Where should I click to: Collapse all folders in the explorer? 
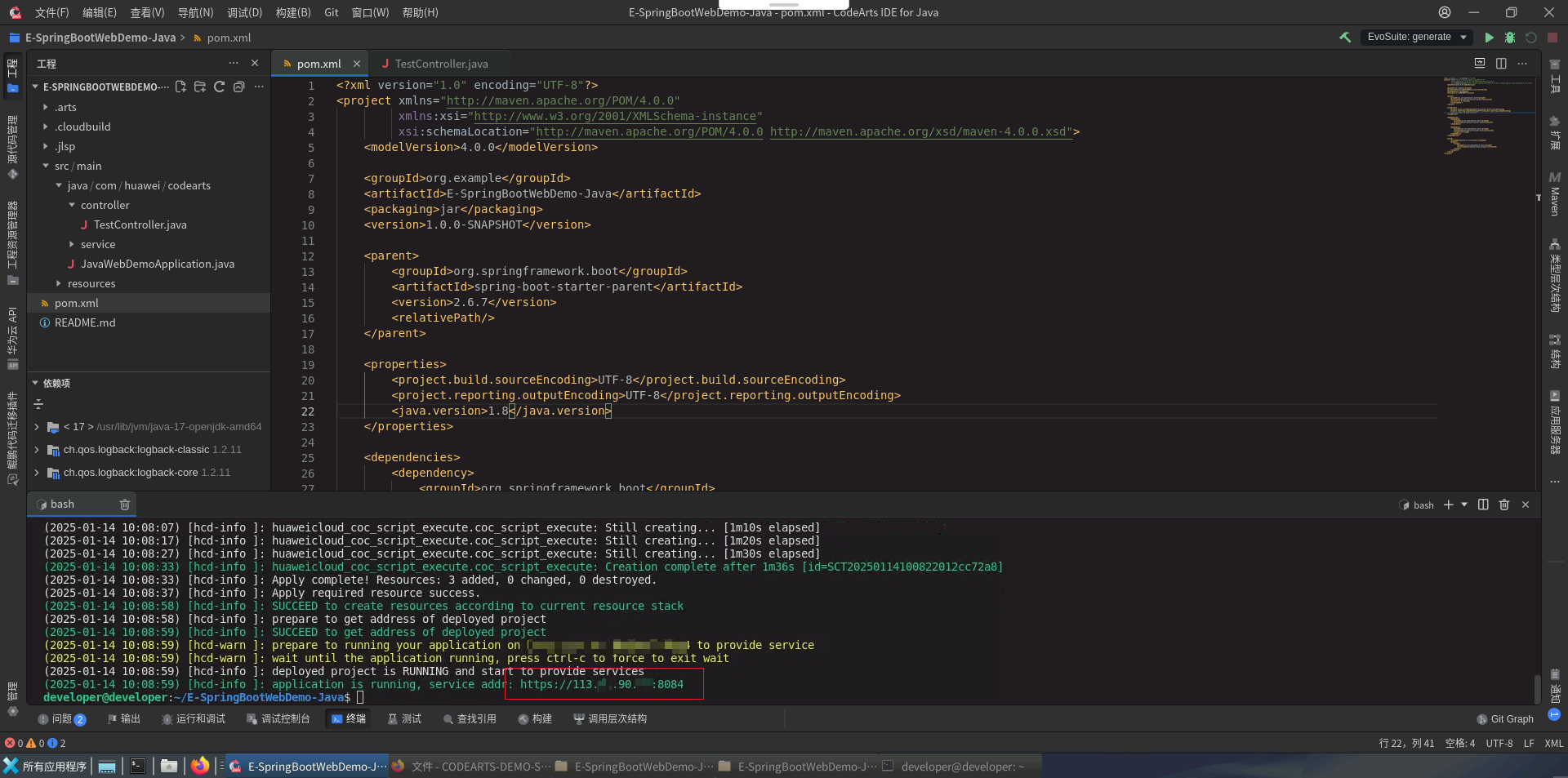(239, 87)
